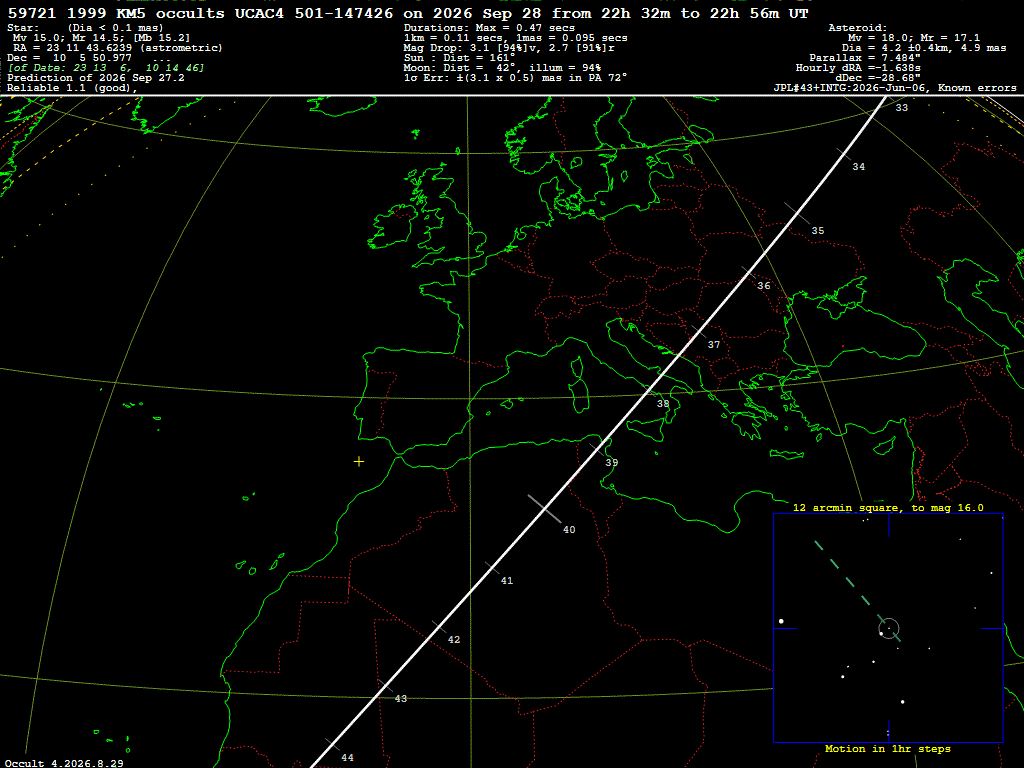The image size is (1024, 768).
Task: Select the time label 33 on path
Action: coord(901,108)
